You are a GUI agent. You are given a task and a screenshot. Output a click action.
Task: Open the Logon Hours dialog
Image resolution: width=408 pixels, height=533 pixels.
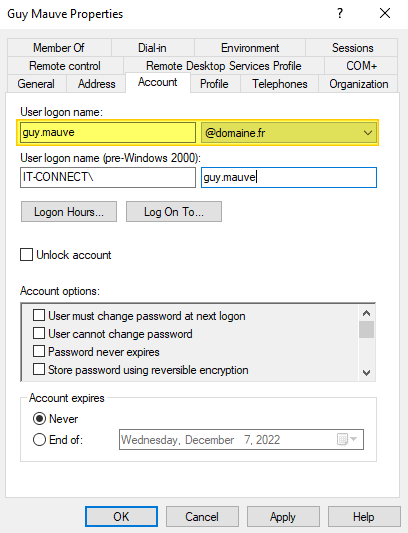tap(69, 211)
